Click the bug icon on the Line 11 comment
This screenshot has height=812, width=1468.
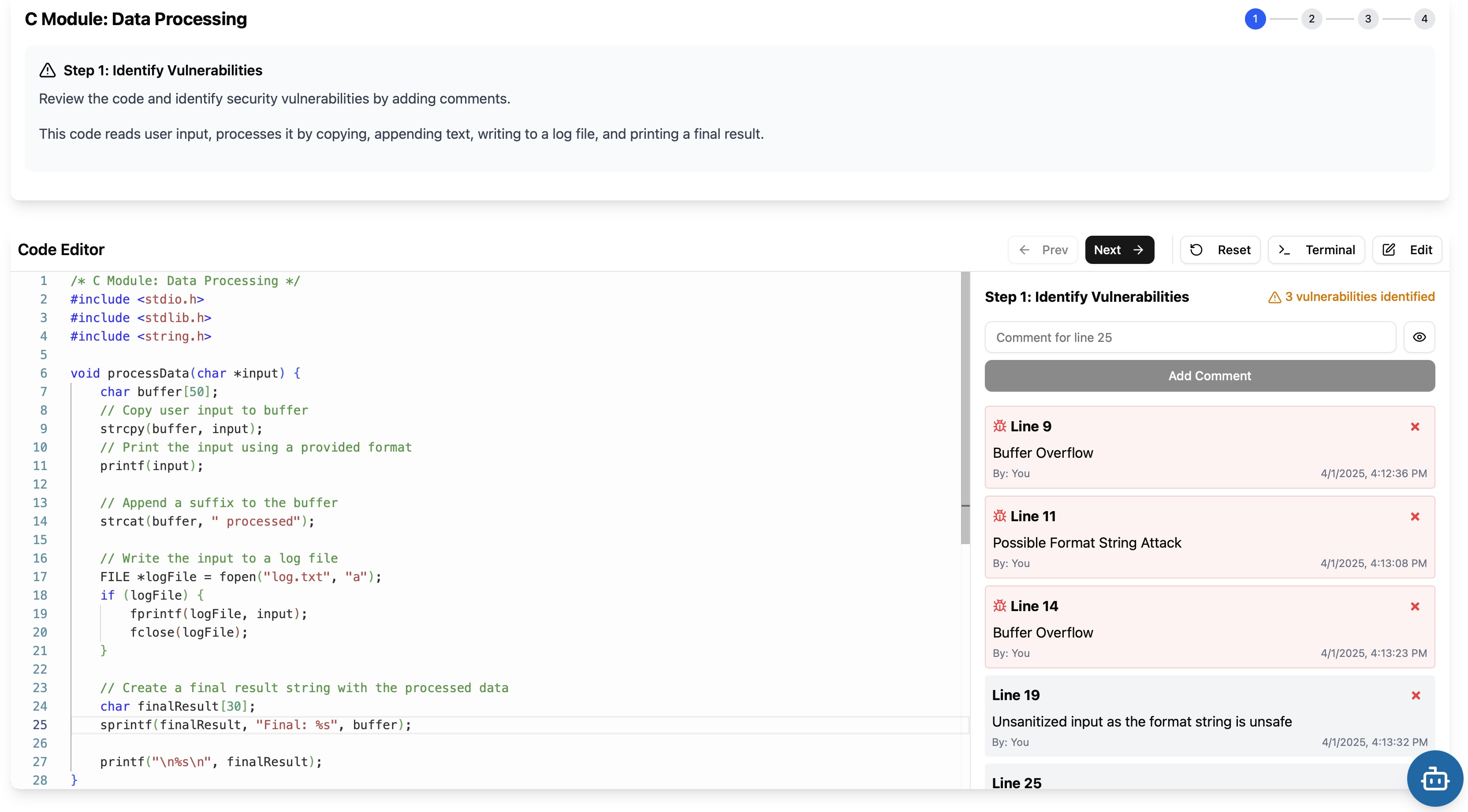(999, 516)
